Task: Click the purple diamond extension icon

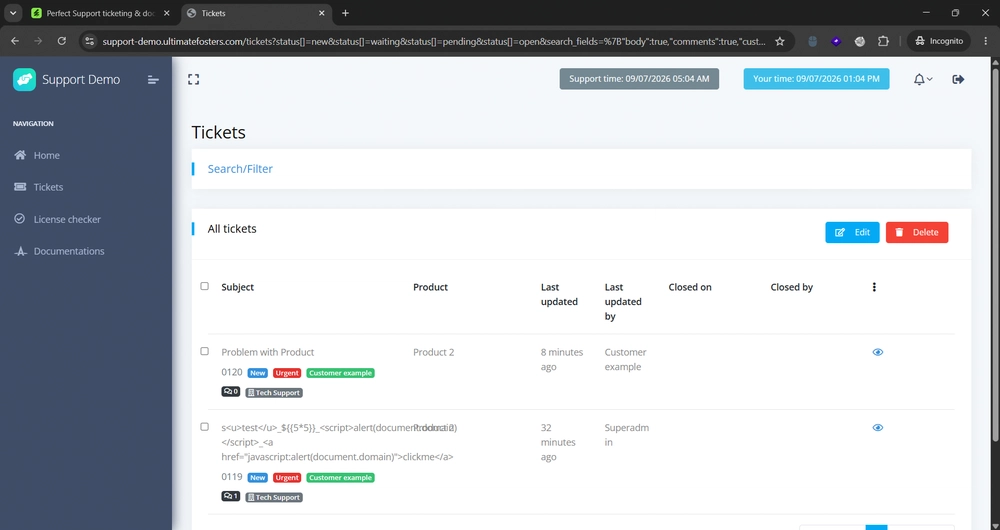Action: [836, 41]
